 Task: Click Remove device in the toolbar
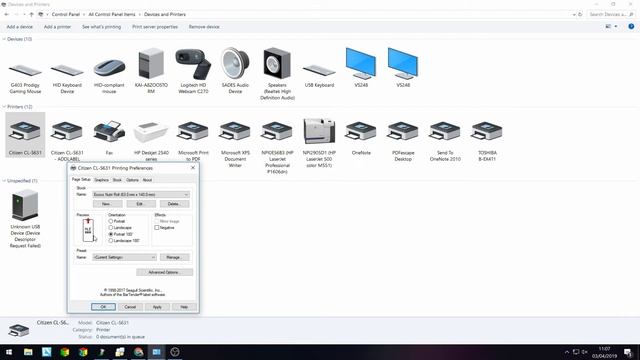point(204,27)
